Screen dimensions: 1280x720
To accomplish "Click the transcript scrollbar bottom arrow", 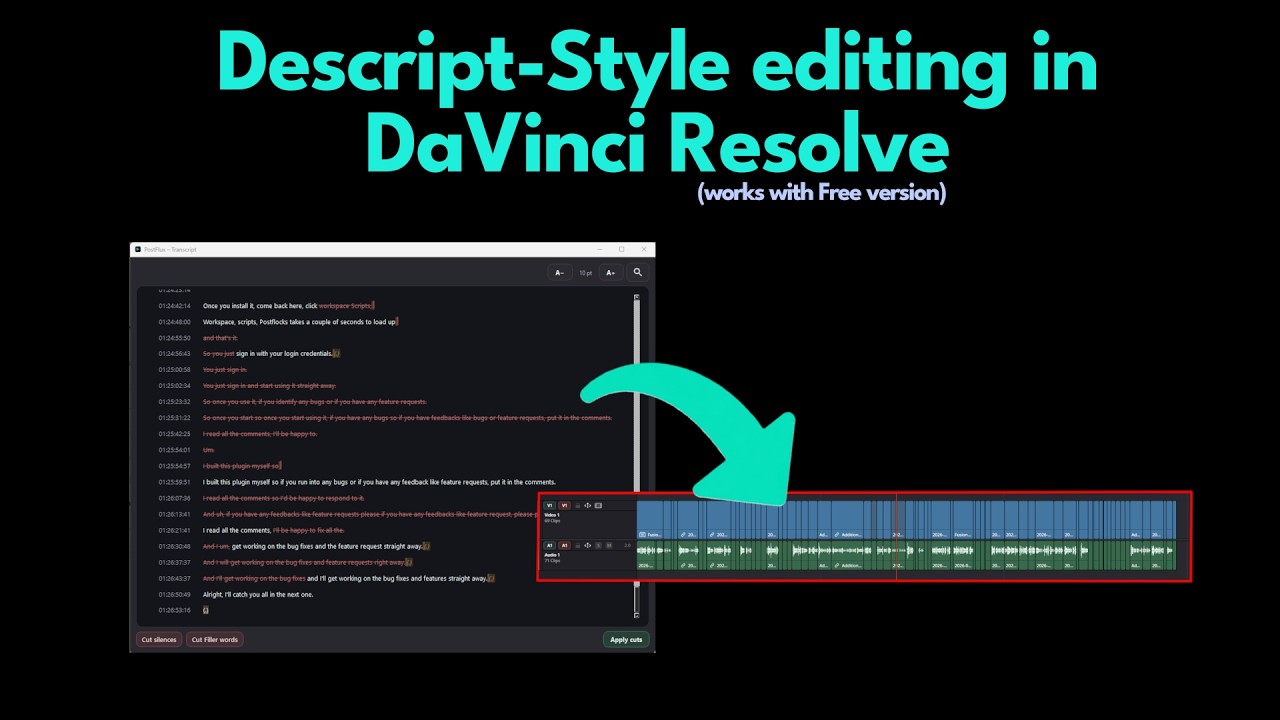I will click(636, 615).
